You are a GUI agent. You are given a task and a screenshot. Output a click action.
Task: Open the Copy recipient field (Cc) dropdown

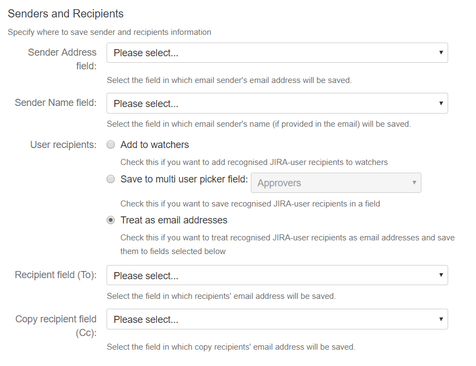277,319
